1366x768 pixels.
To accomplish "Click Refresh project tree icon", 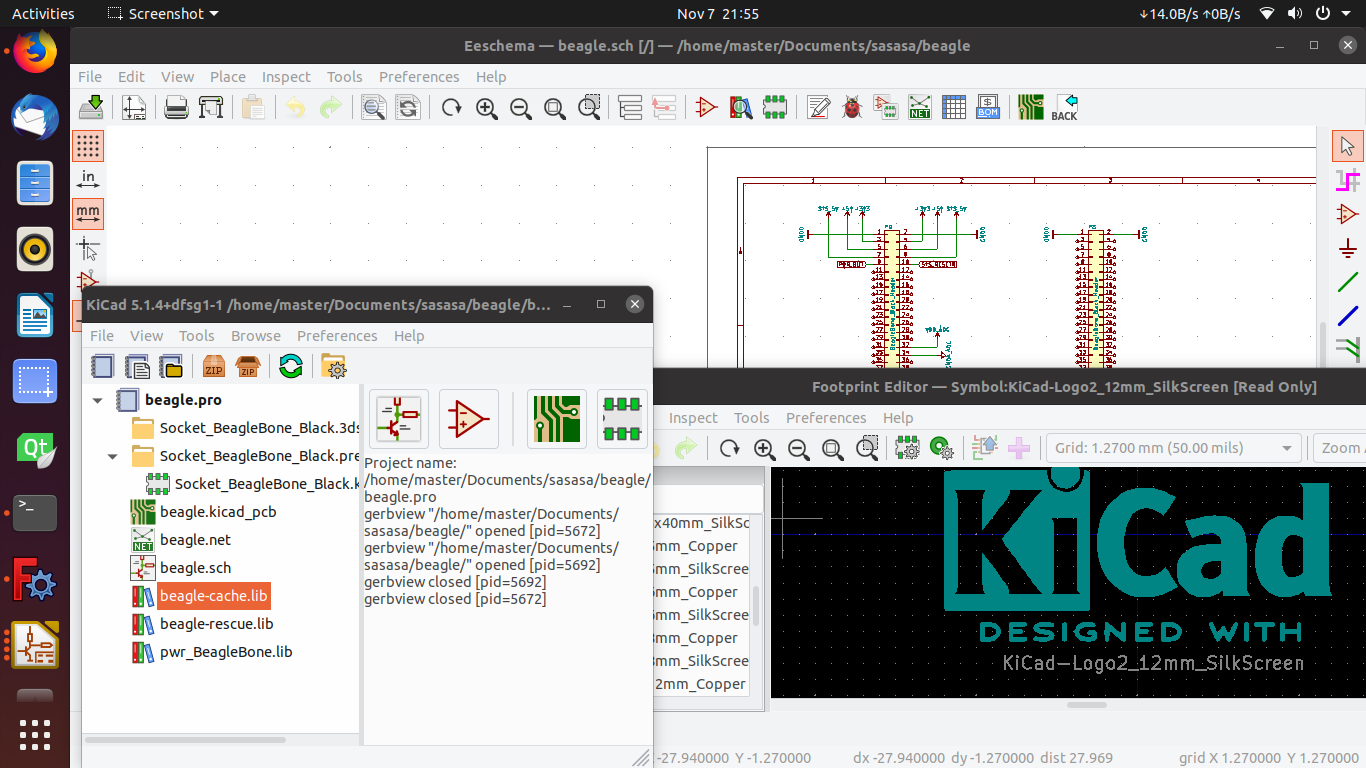I will point(291,367).
